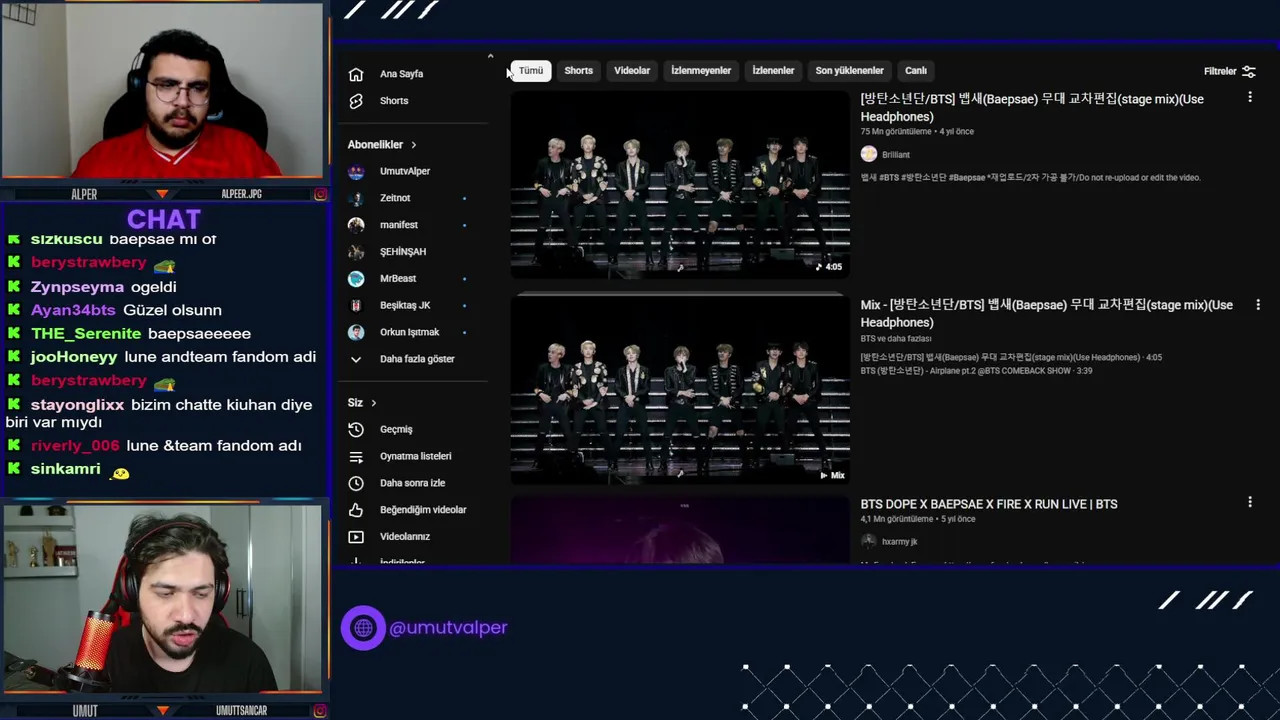Screen dimensions: 1280x720
Task: Select the Shorts filter chip
Action: tap(579, 71)
